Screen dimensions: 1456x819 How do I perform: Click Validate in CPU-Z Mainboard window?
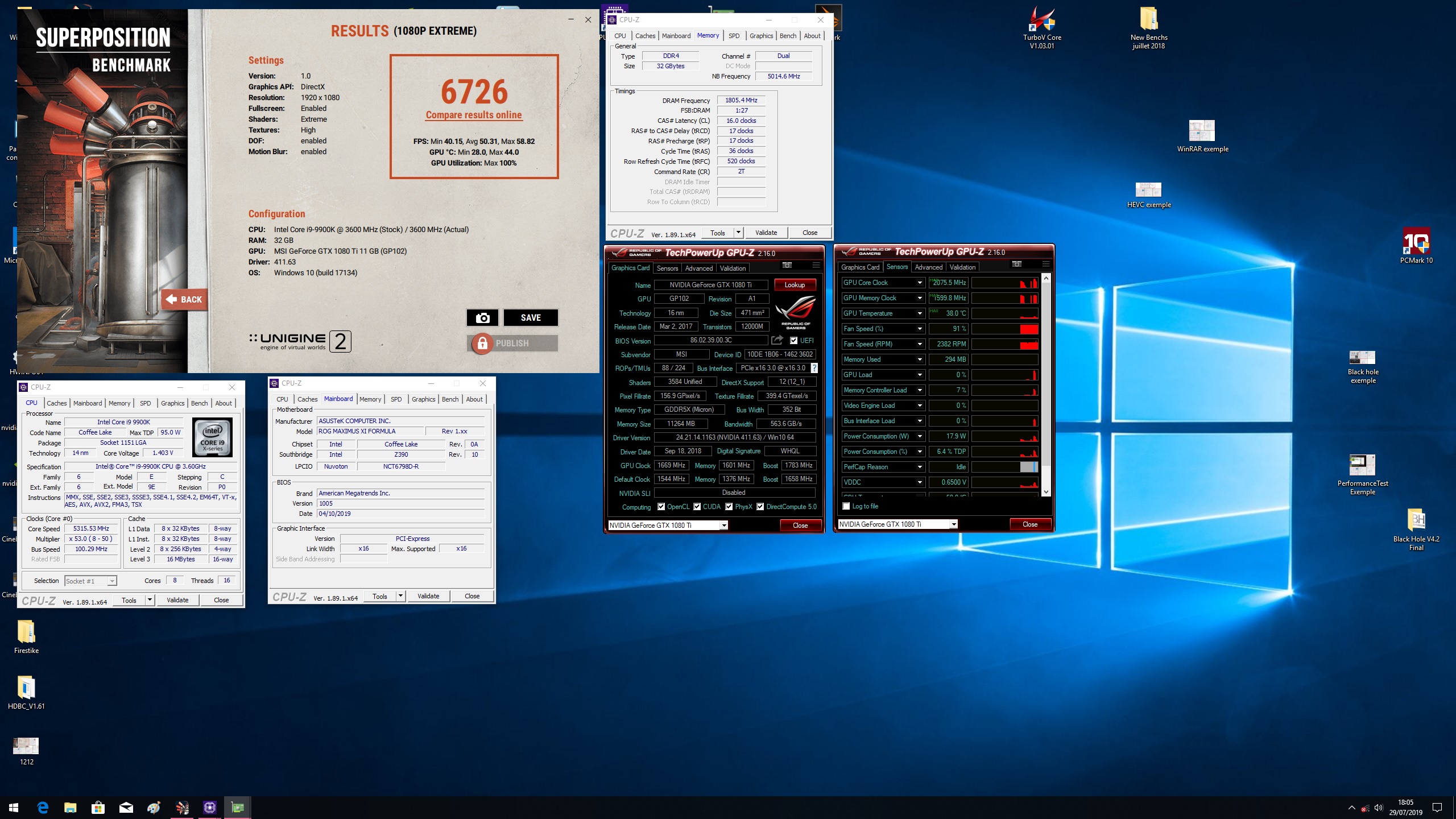click(x=428, y=595)
